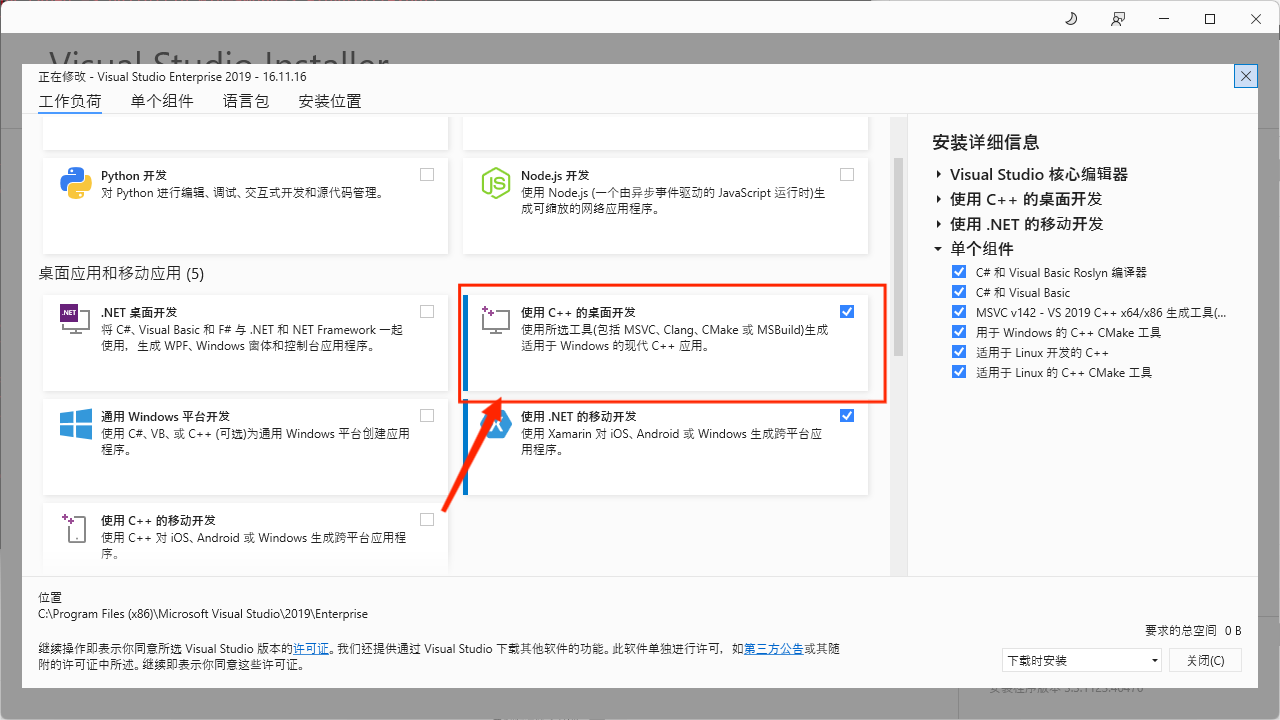Click the Node.js development workload icon

click(x=496, y=183)
